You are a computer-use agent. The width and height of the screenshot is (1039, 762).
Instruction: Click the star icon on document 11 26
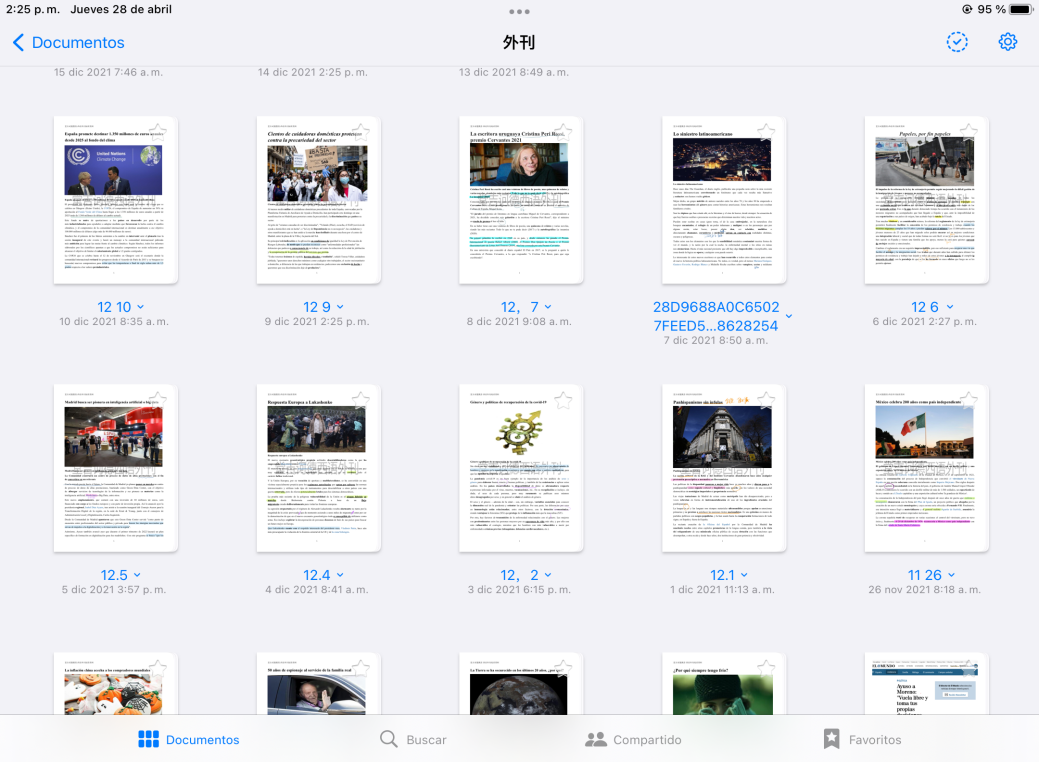click(968, 401)
